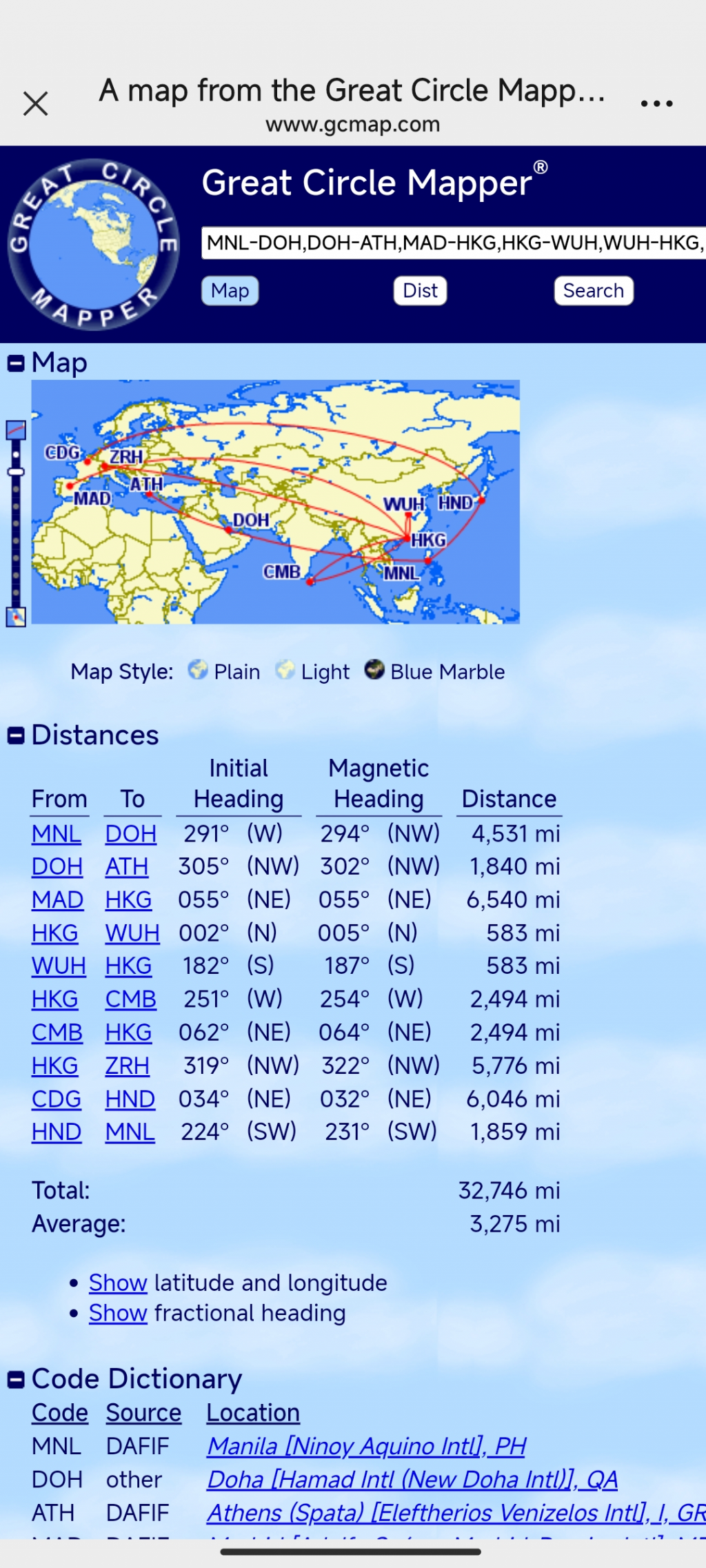
Task: Open MNL link in first distance row
Action: tap(57, 834)
